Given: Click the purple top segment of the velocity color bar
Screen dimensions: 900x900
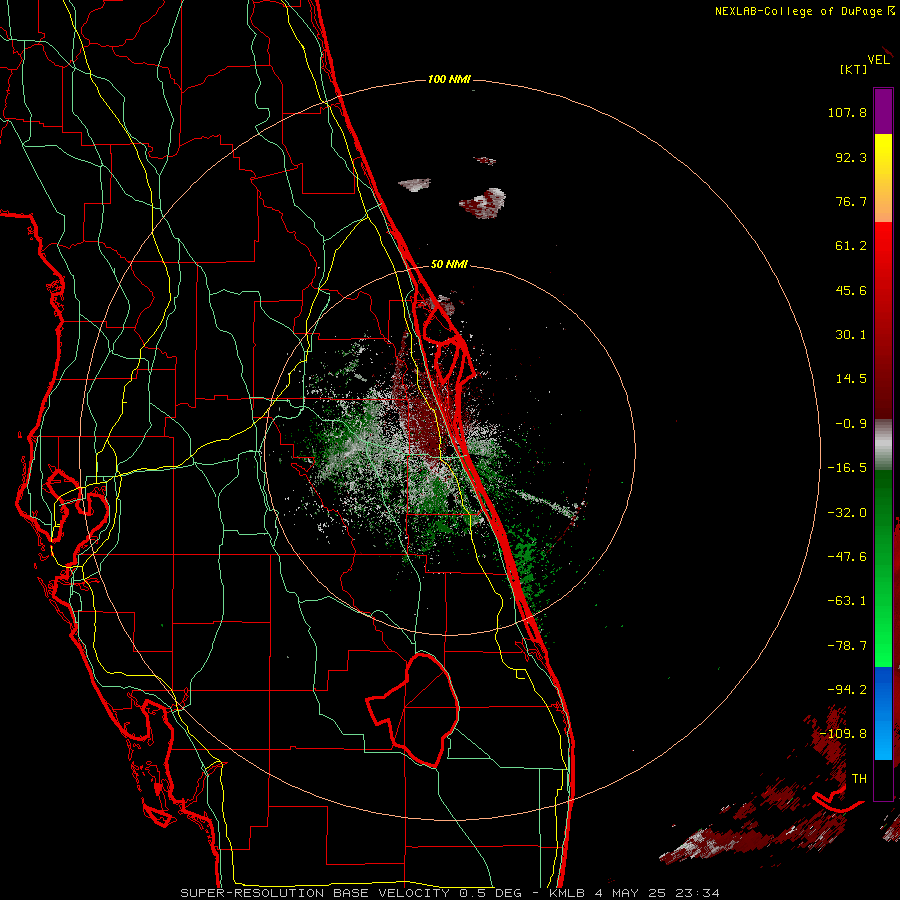Looking at the screenshot, I should (x=883, y=111).
